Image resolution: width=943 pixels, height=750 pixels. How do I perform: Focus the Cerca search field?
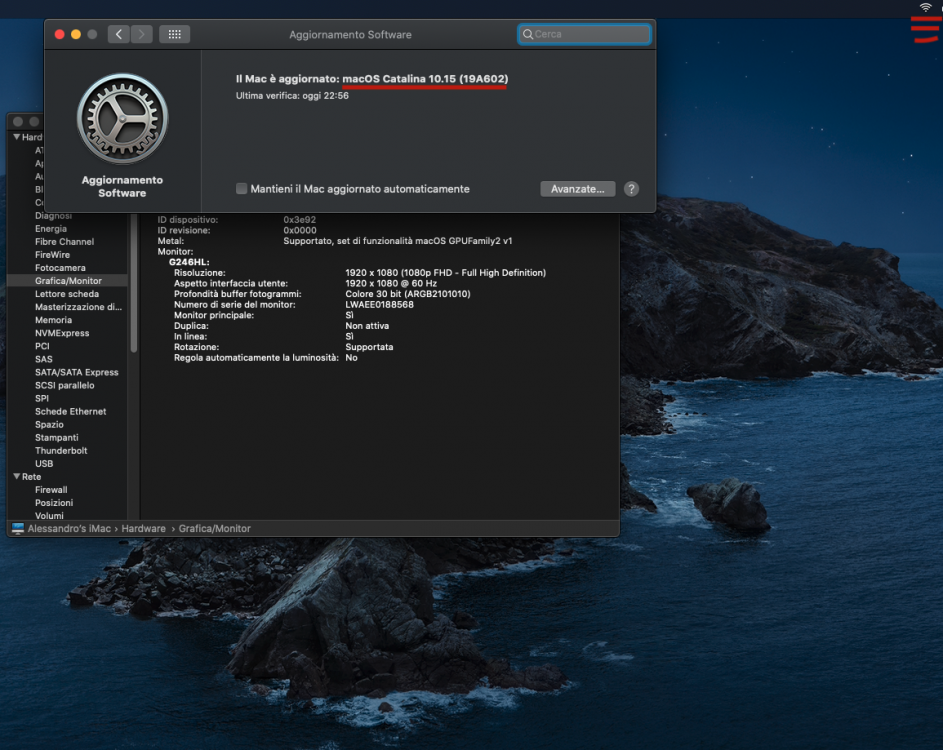coord(584,34)
